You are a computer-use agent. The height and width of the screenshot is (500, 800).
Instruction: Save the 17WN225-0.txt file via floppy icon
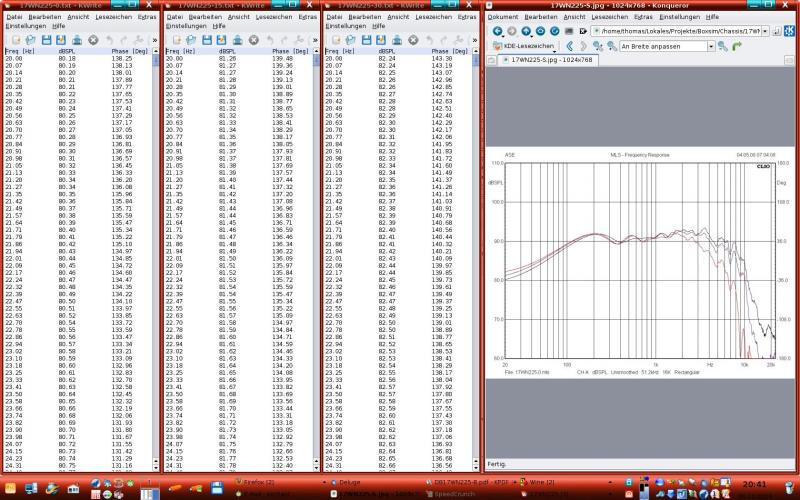point(46,40)
